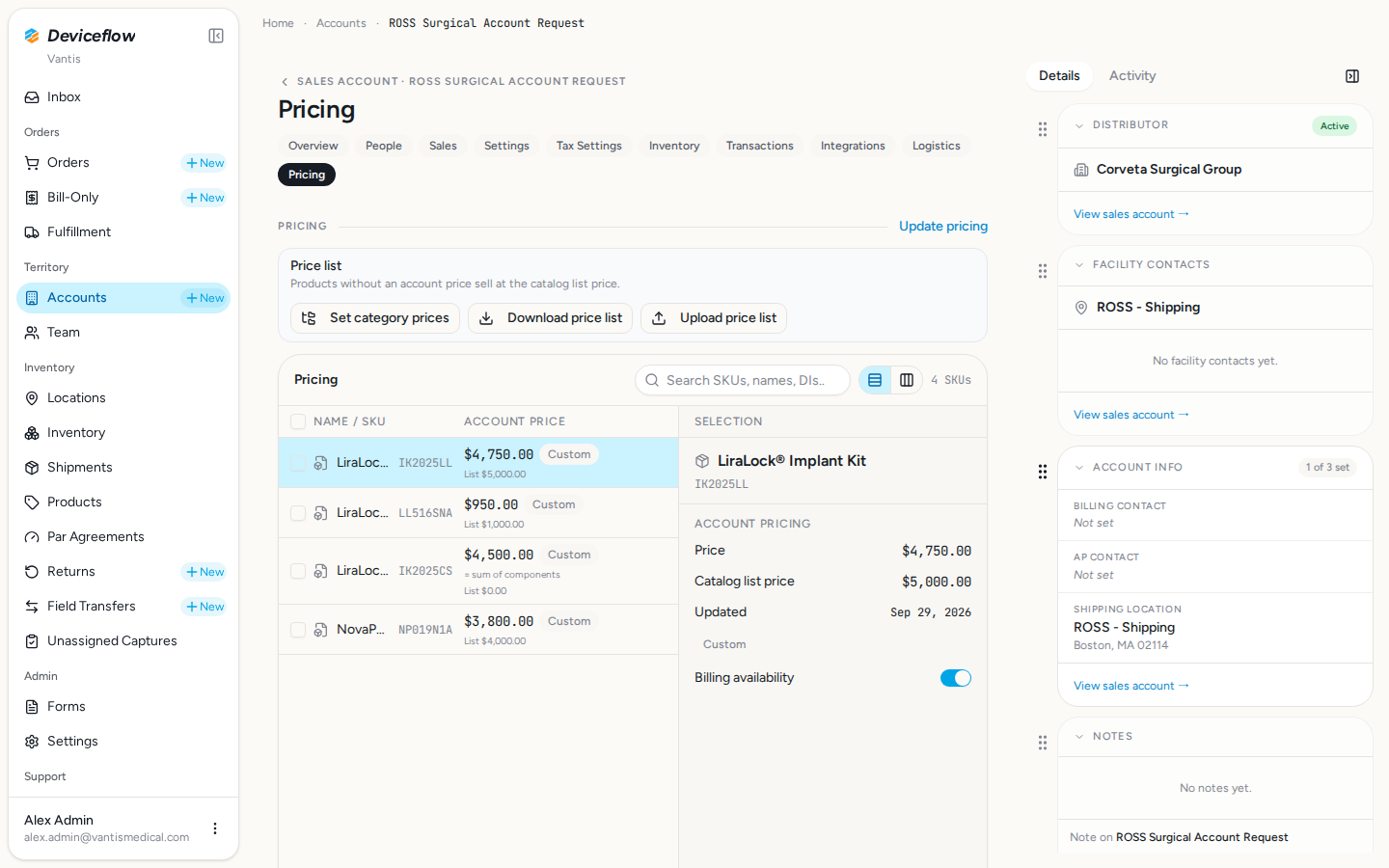Open Settings under Admin in sidebar
The image size is (1389, 868).
point(123,741)
